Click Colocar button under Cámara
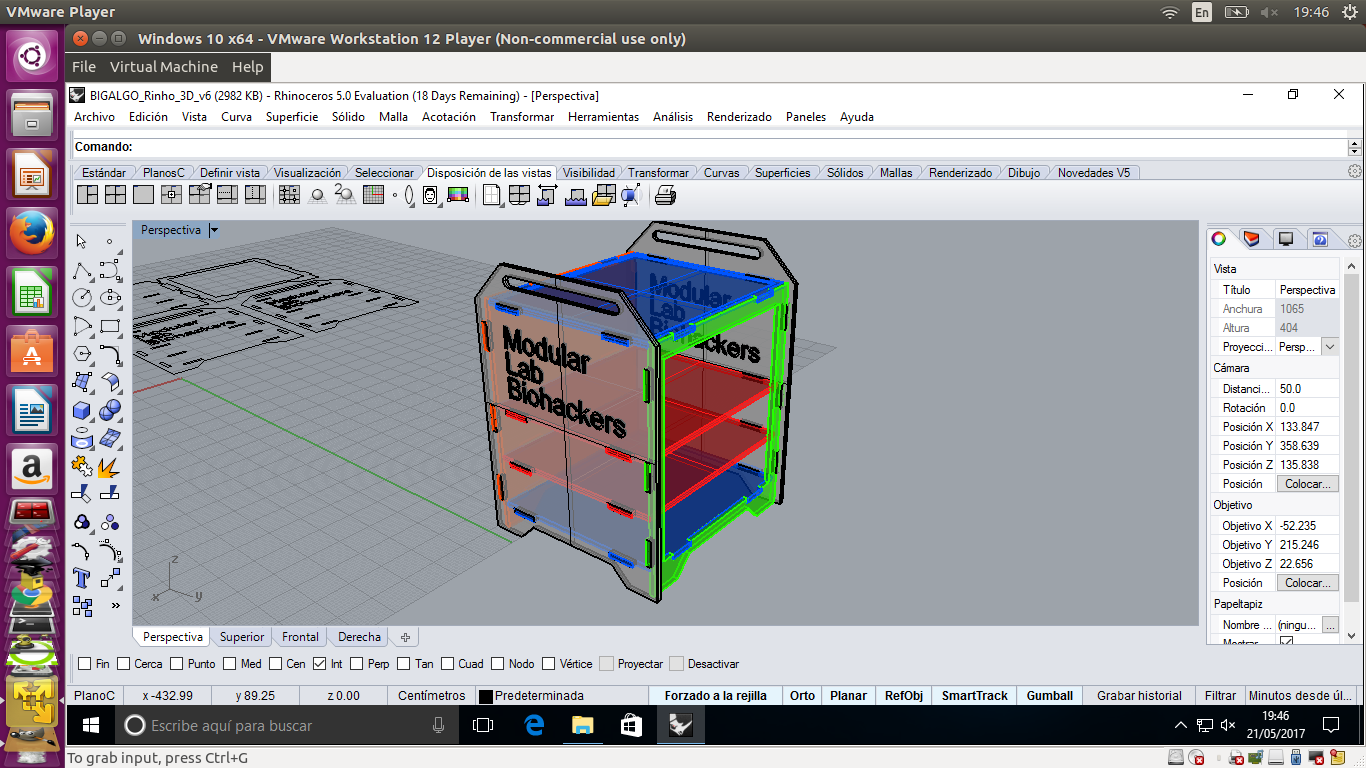This screenshot has width=1366, height=768. pyautogui.click(x=1307, y=484)
